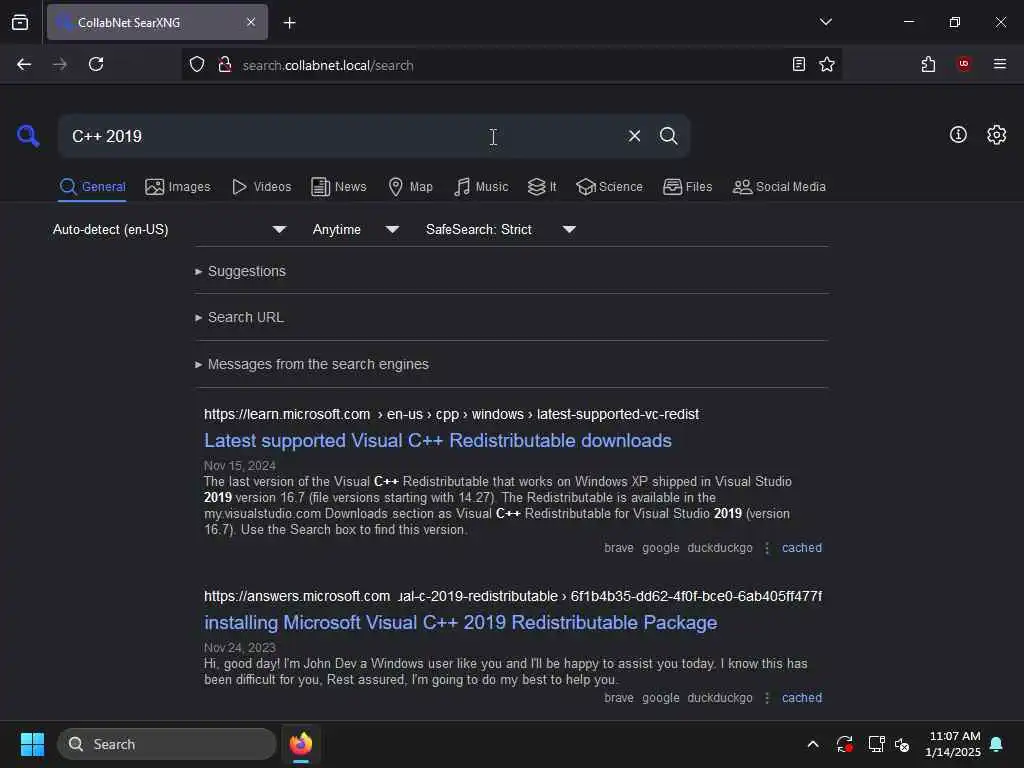Open more options dots on first result
The width and height of the screenshot is (1024, 768).
coord(767,548)
